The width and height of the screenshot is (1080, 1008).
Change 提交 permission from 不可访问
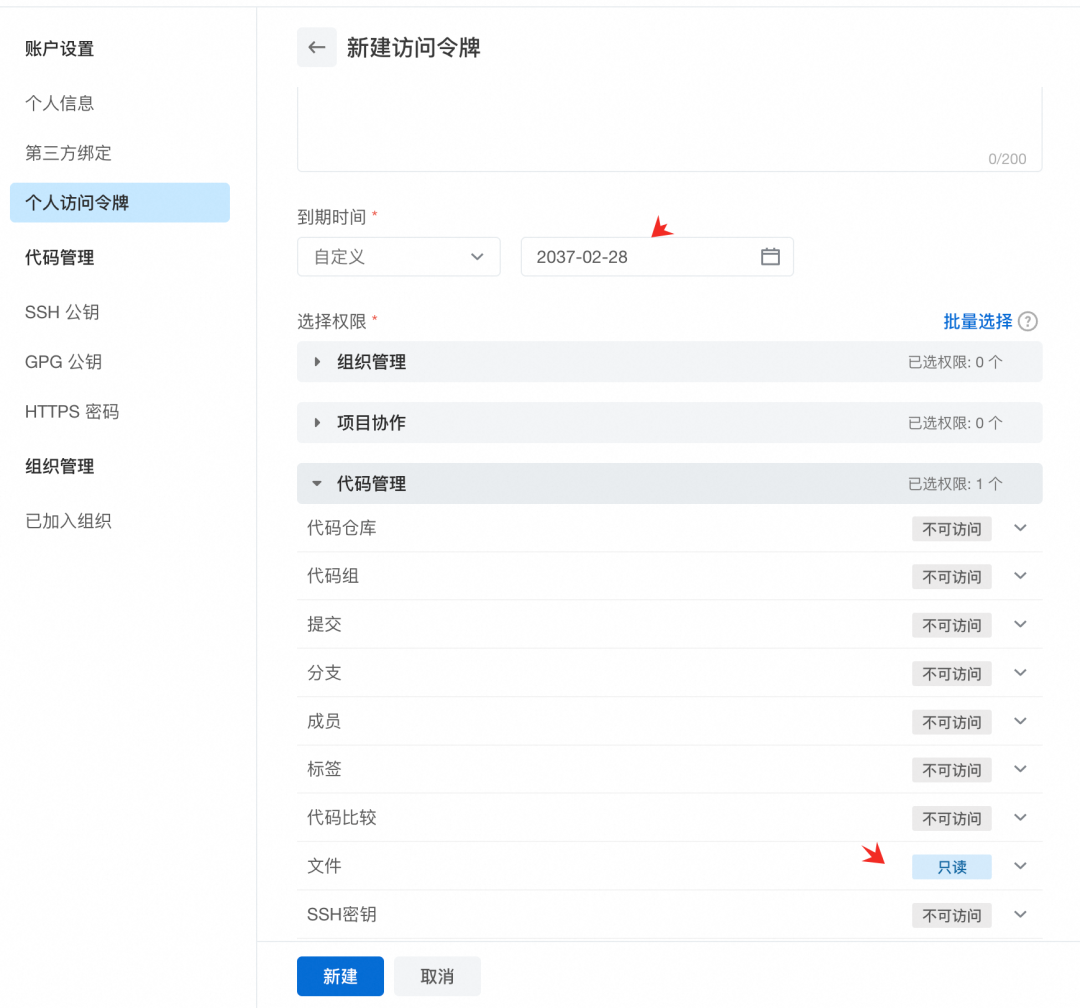951,625
